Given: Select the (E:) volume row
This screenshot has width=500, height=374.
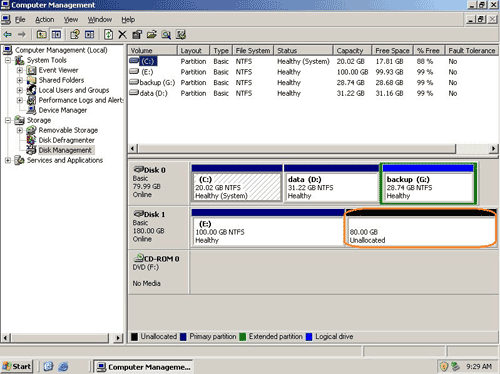Looking at the screenshot, I should click(x=313, y=72).
